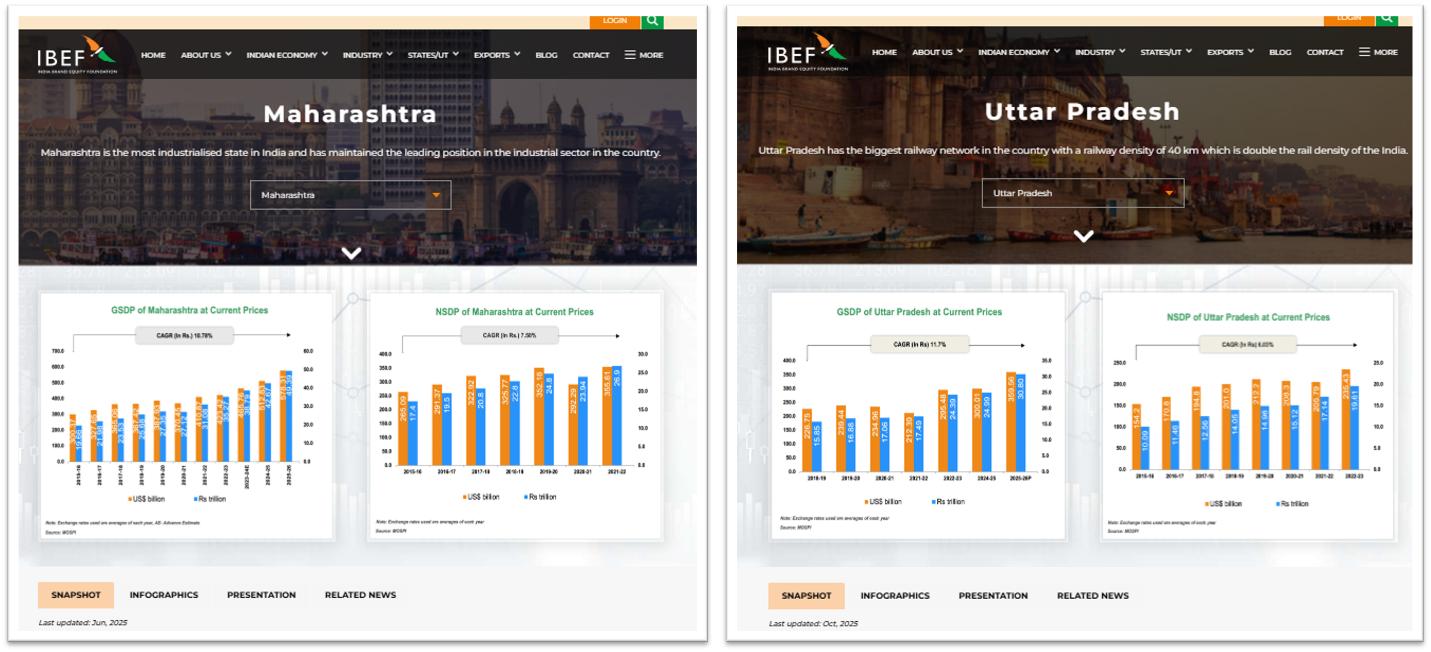The image size is (1431, 652).
Task: Click the IBEF logo on Maharashtra page
Action: [77, 54]
